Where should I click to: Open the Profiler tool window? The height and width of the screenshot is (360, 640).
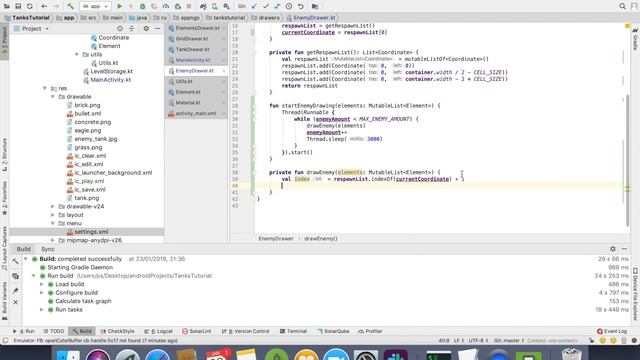click(370, 331)
